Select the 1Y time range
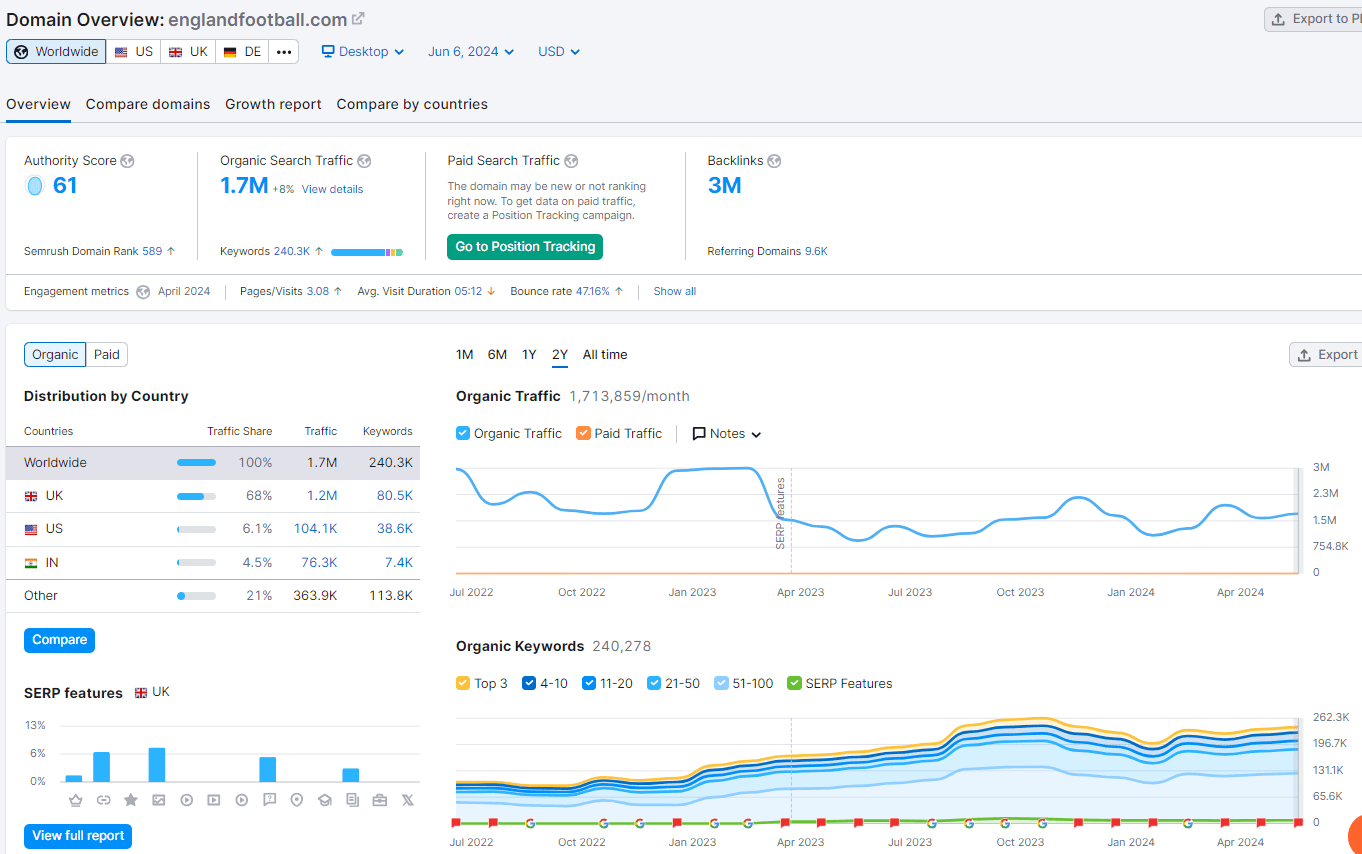This screenshot has height=854, width=1362. (x=529, y=355)
